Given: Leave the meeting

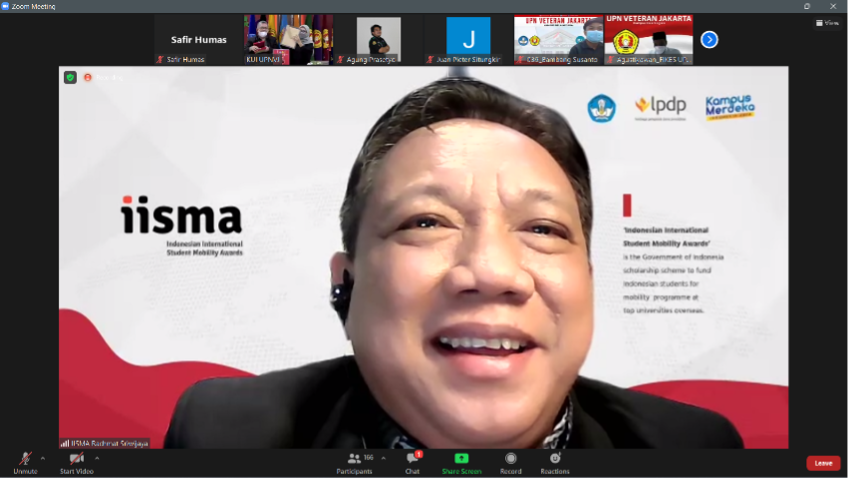Looking at the screenshot, I should click(x=823, y=463).
